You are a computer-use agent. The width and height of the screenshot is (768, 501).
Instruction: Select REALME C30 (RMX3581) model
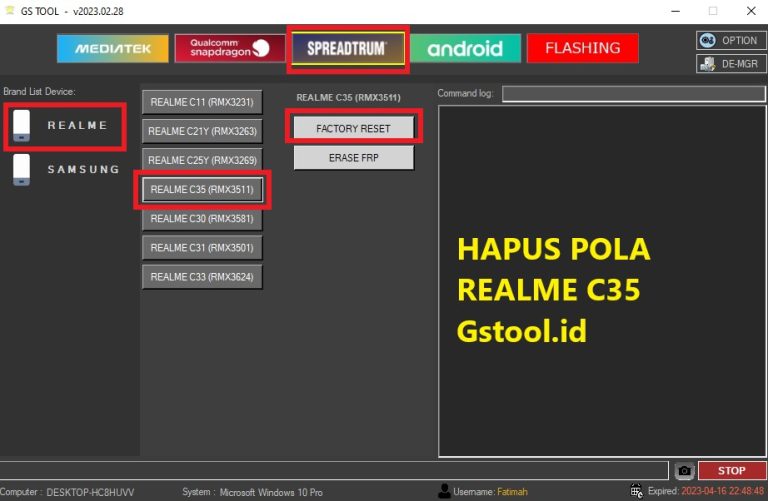pos(202,218)
